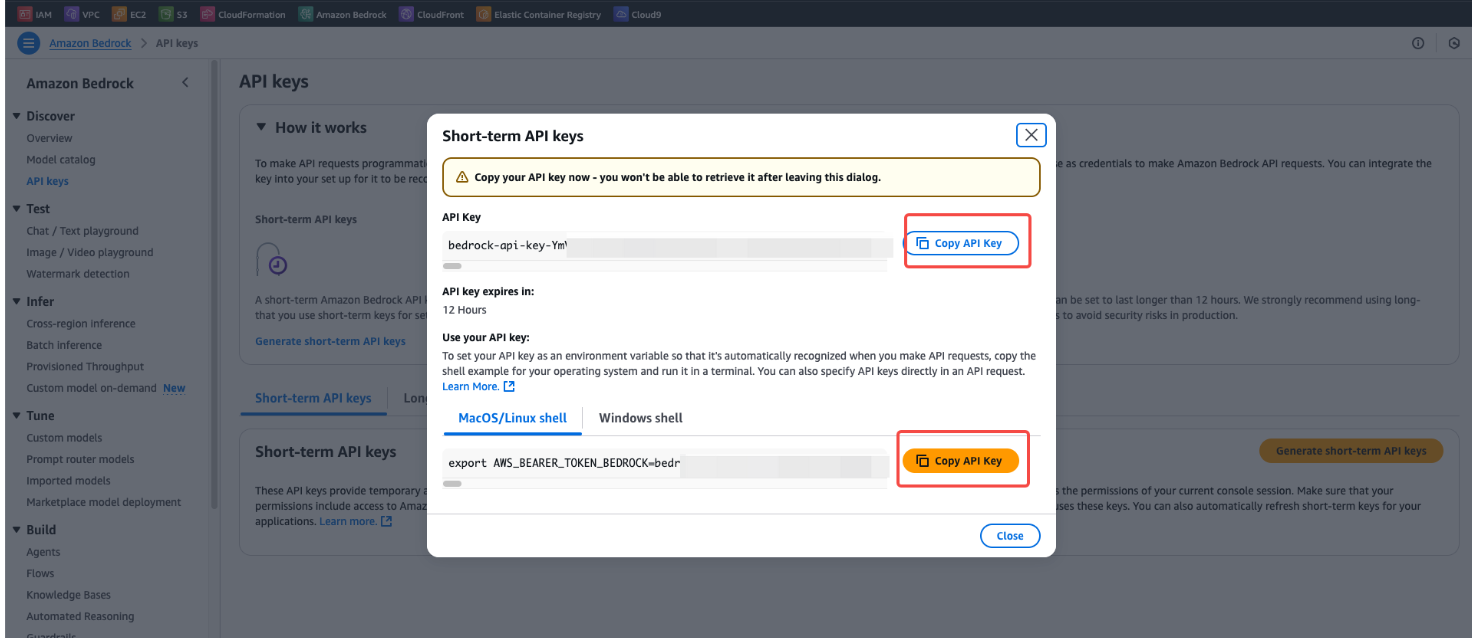Image resolution: width=1472 pixels, height=638 pixels.
Task: Open the Amazon Bedrock favorites shortcut
Action: [344, 14]
